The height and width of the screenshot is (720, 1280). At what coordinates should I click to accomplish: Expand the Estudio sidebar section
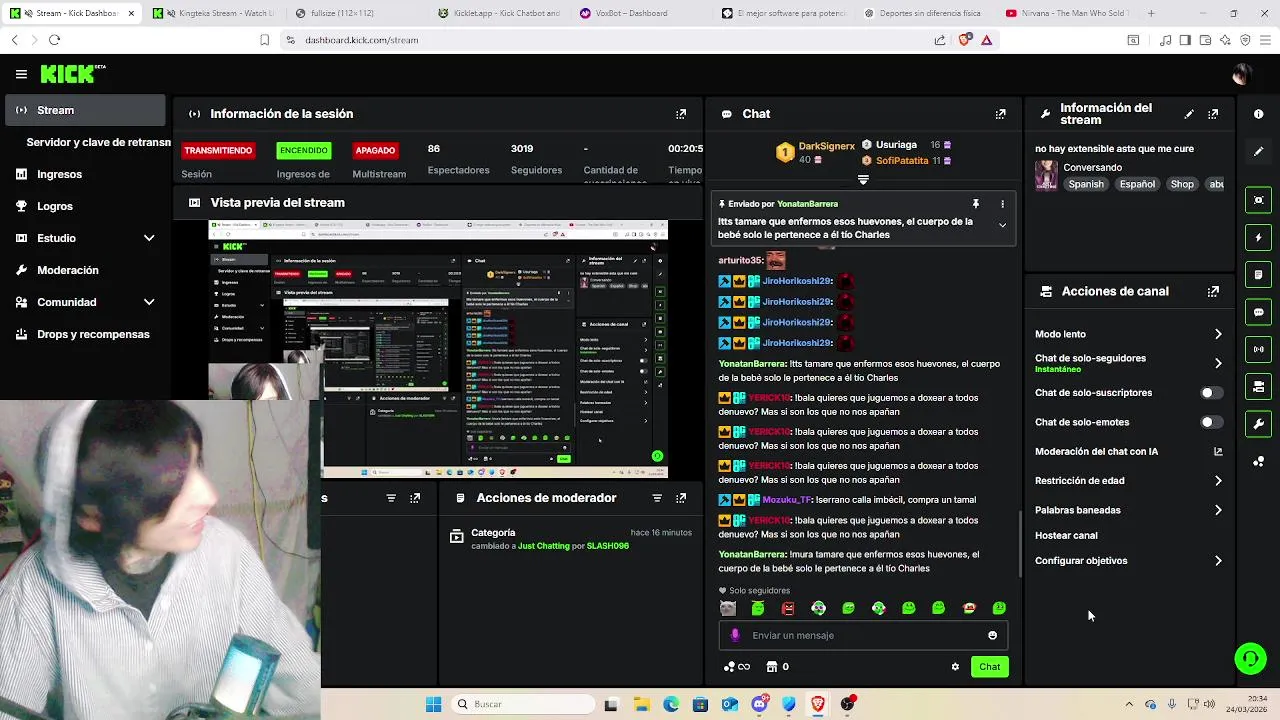click(149, 238)
